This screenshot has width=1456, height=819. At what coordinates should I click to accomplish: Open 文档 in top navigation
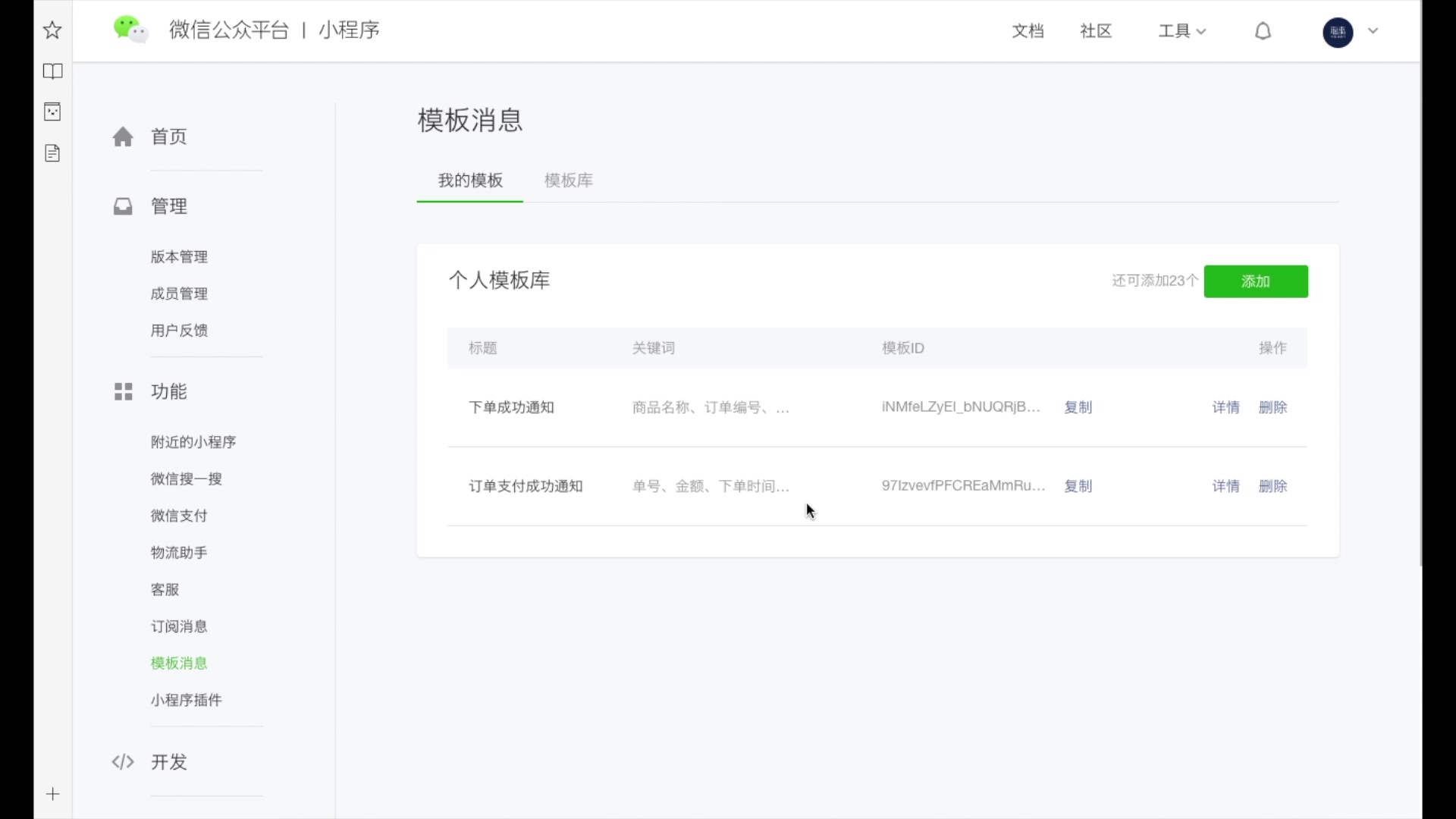point(1028,31)
